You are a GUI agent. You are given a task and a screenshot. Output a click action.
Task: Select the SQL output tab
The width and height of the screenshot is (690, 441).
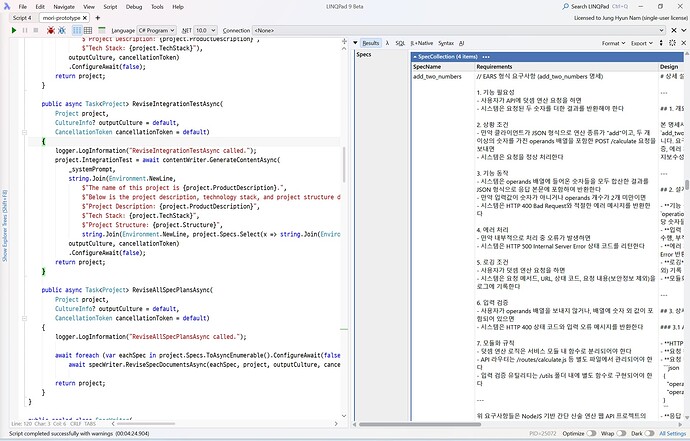[x=400, y=43]
